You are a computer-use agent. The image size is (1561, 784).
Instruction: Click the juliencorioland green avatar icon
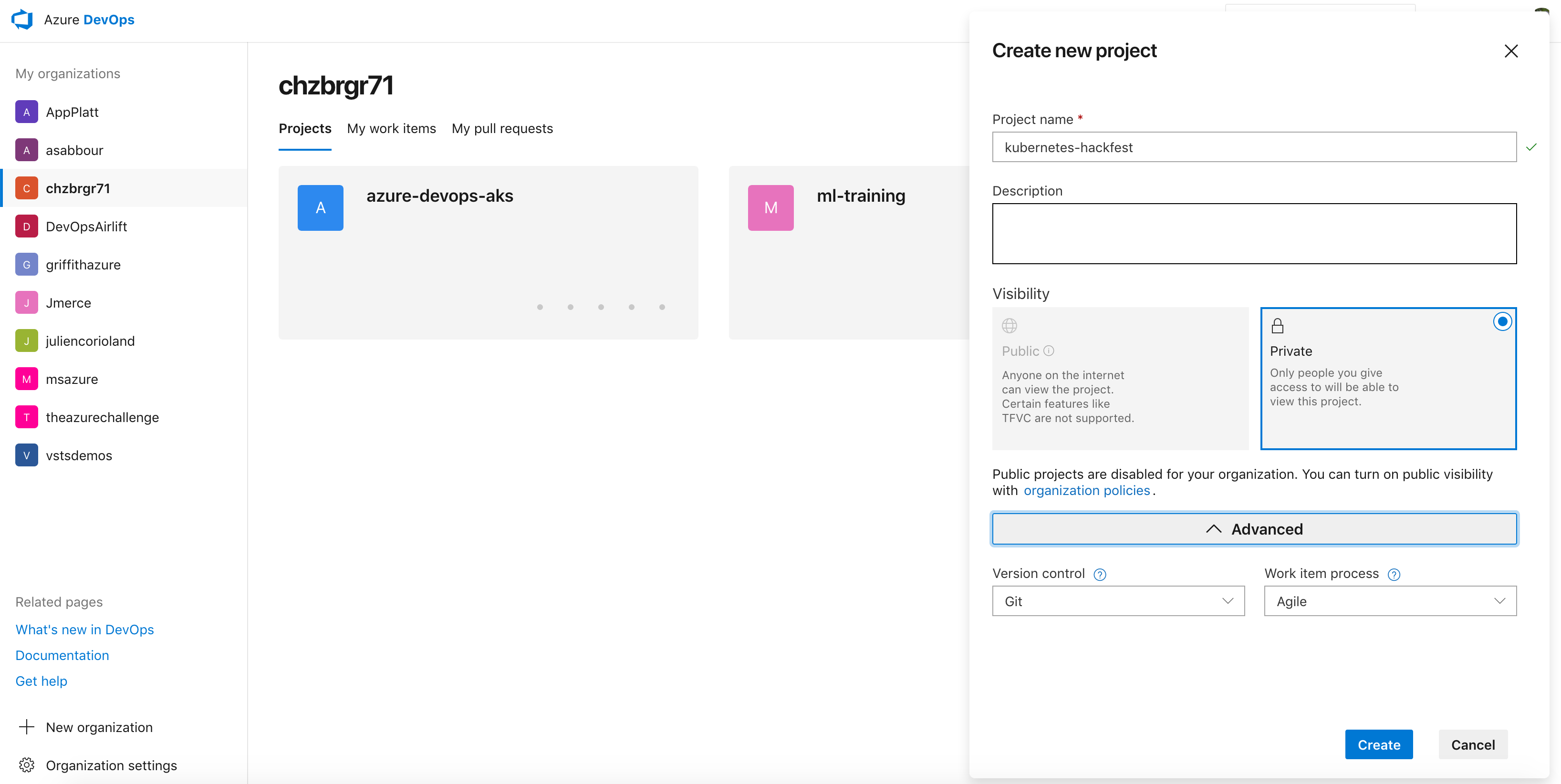pos(27,341)
